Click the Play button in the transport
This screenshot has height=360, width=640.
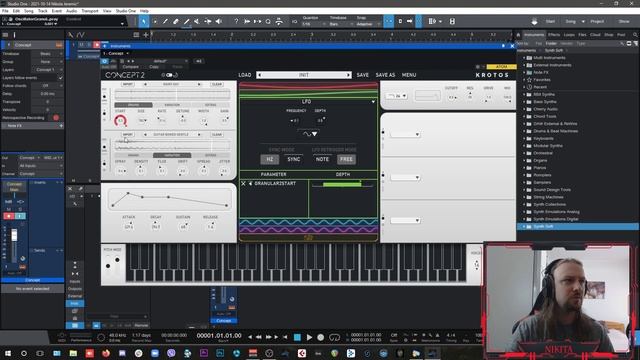pos(309,337)
